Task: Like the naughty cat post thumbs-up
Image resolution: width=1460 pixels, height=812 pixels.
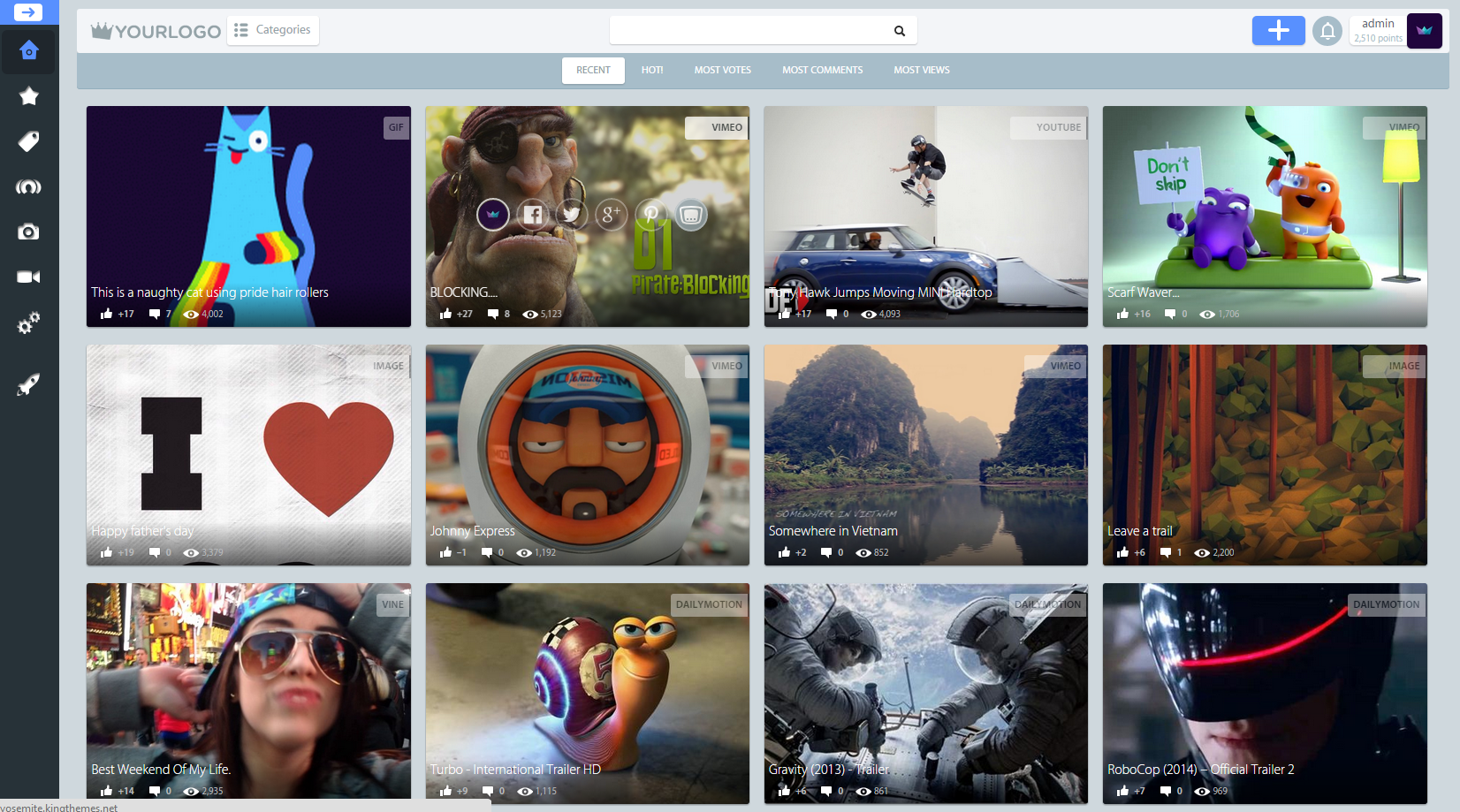Action: pos(106,314)
